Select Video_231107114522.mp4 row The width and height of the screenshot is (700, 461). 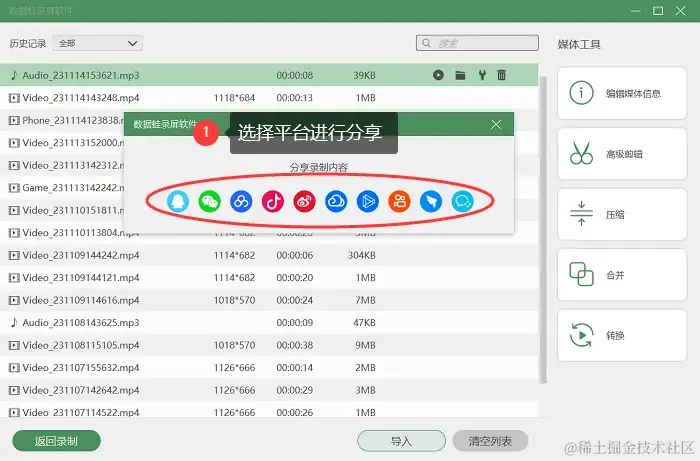(269, 410)
